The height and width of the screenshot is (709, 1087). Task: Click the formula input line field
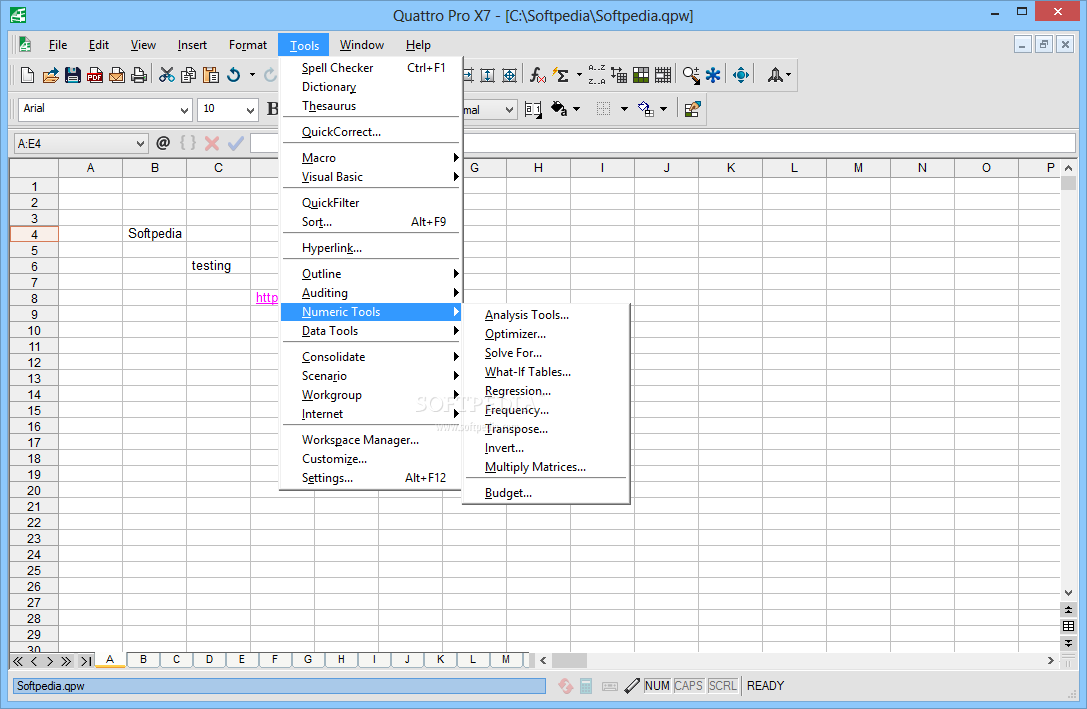pyautogui.click(x=663, y=143)
